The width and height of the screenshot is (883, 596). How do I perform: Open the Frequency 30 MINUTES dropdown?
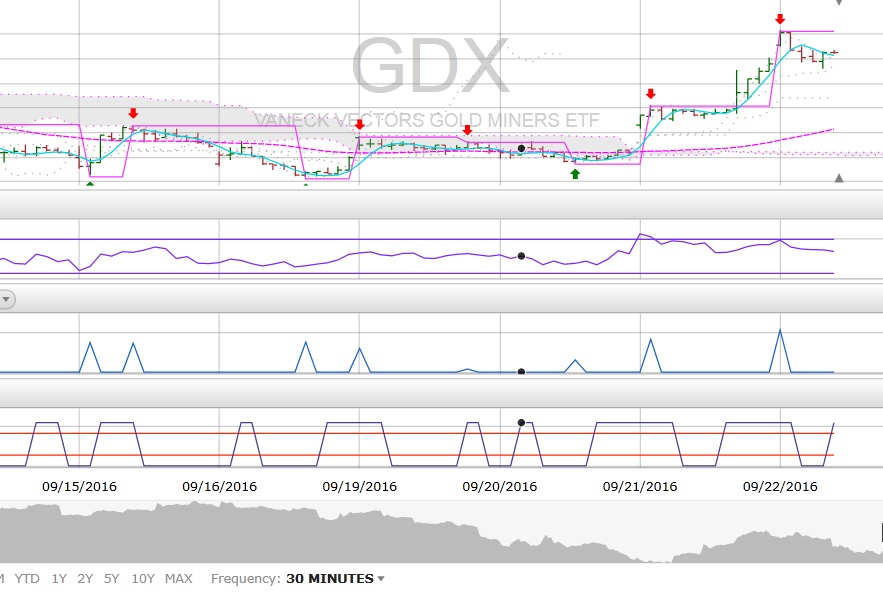(335, 579)
